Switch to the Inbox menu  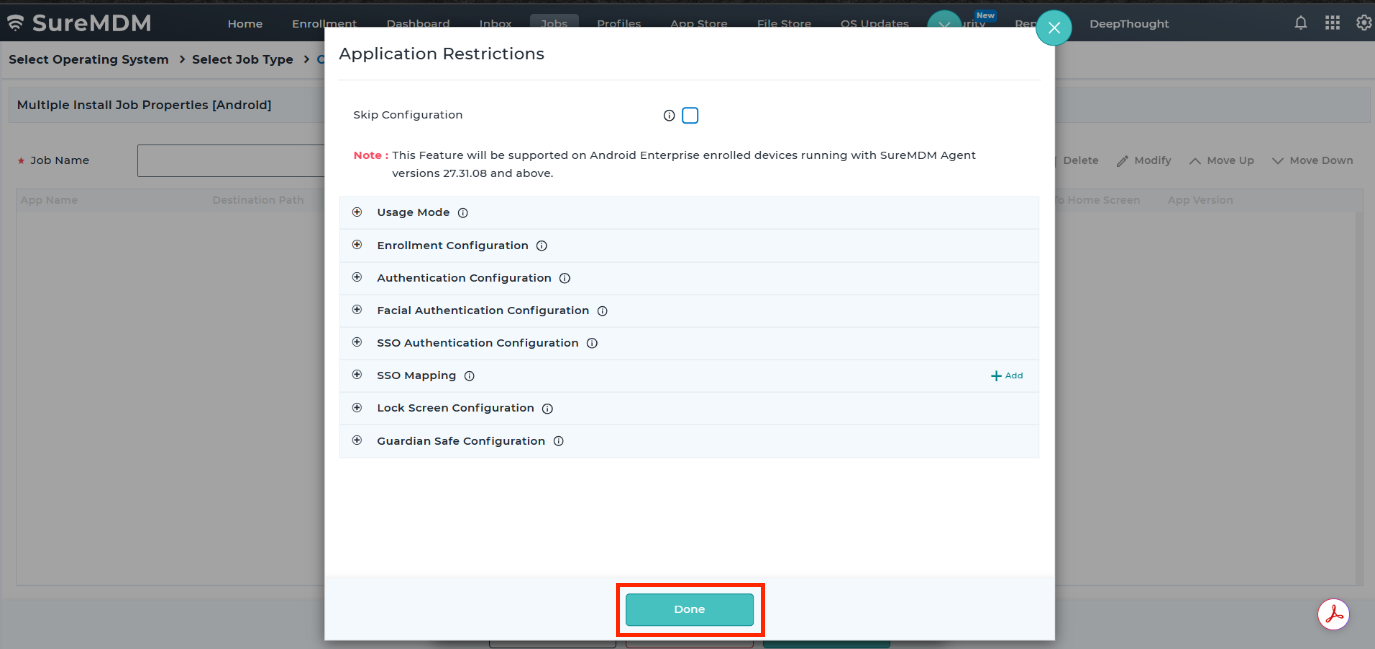pos(495,24)
